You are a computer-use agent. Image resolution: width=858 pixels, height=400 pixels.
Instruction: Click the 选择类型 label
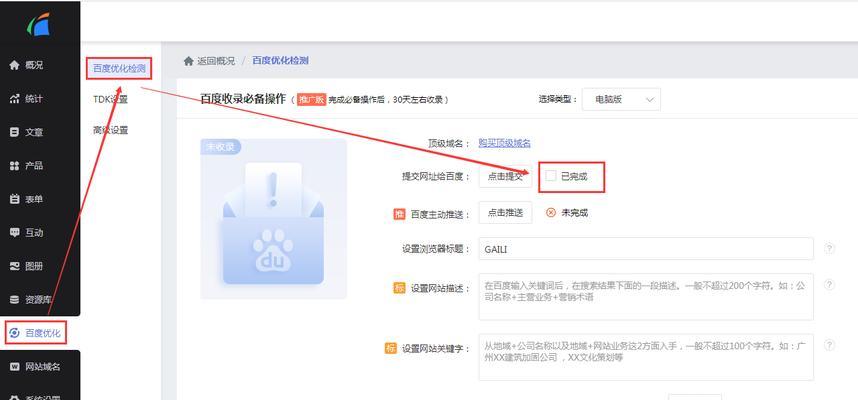(x=558, y=100)
